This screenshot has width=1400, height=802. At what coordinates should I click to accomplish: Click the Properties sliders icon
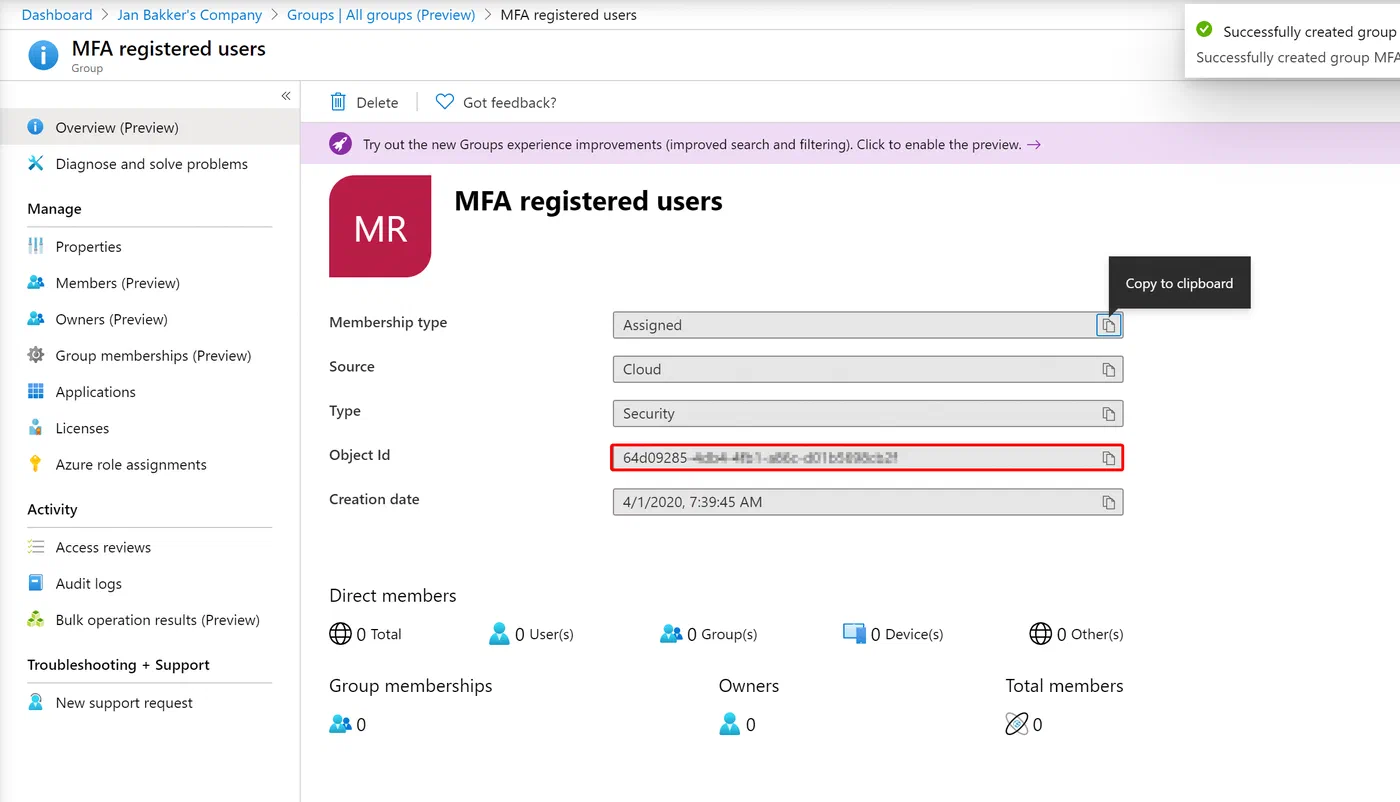coord(35,246)
